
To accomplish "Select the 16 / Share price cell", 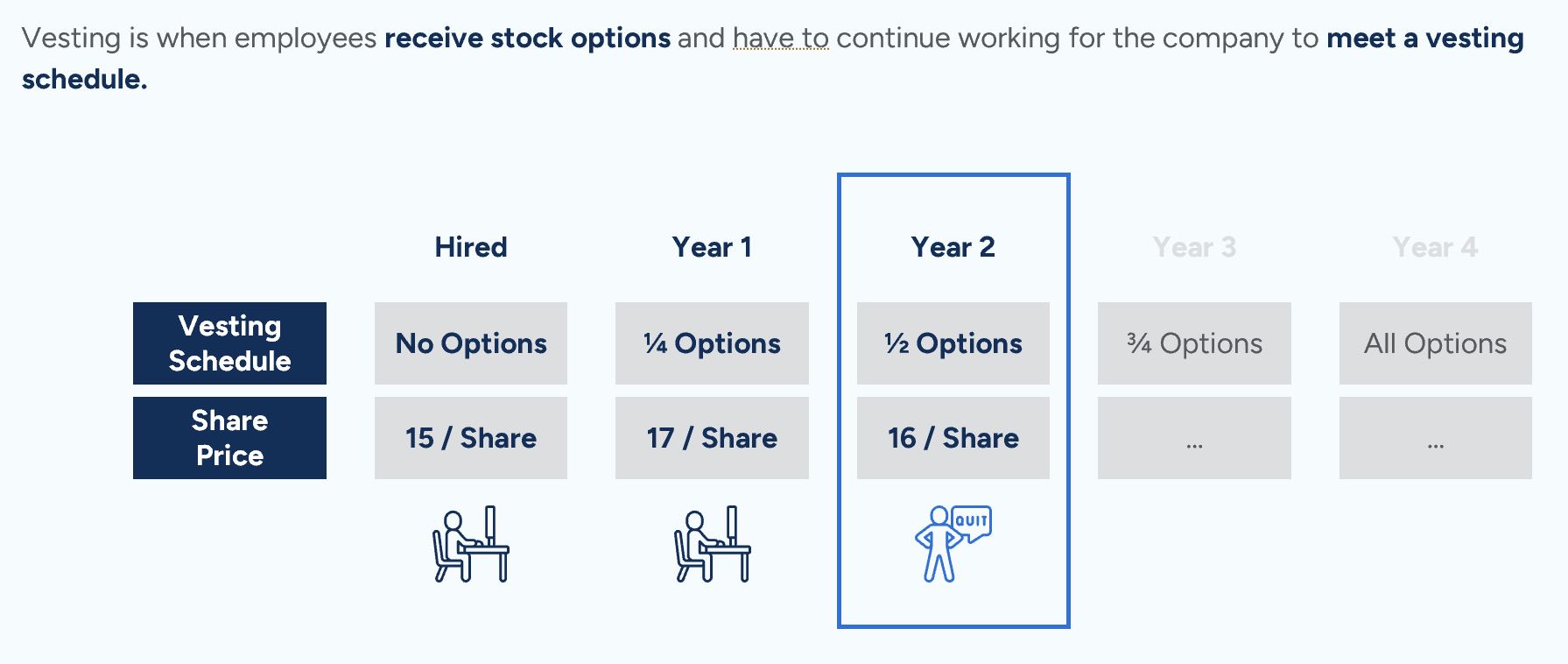I will coord(953,438).
